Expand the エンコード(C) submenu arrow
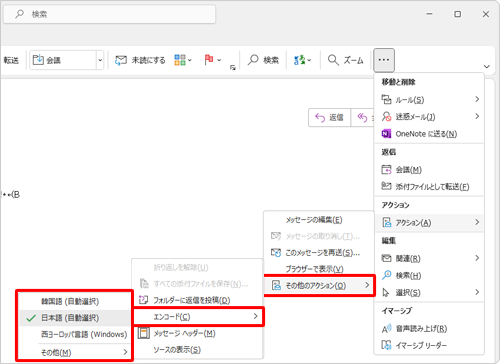Image resolution: width=500 pixels, height=364 pixels. coord(255,316)
